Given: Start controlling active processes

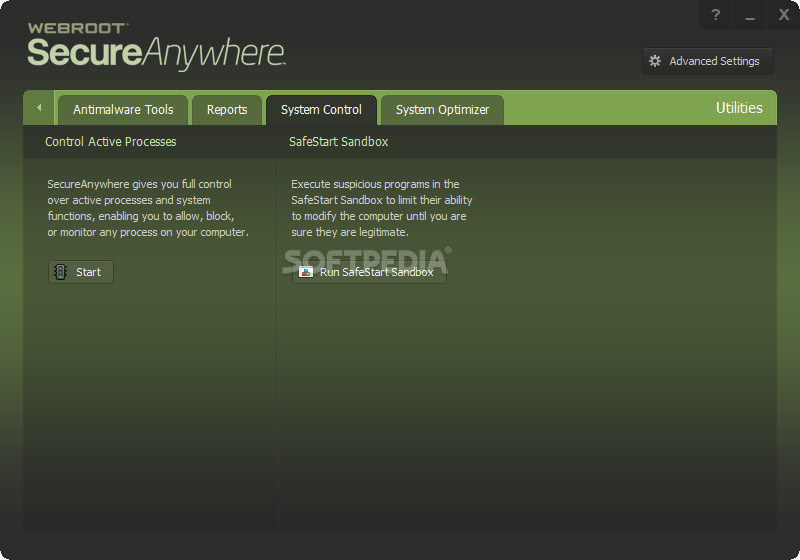Looking at the screenshot, I should pos(81,272).
